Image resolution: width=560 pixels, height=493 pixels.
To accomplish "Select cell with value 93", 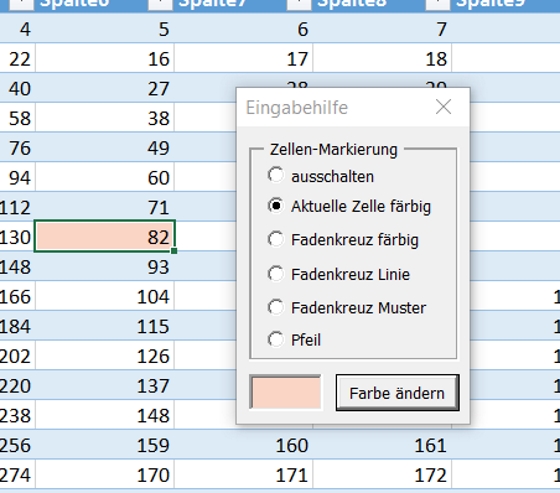I will (105, 266).
